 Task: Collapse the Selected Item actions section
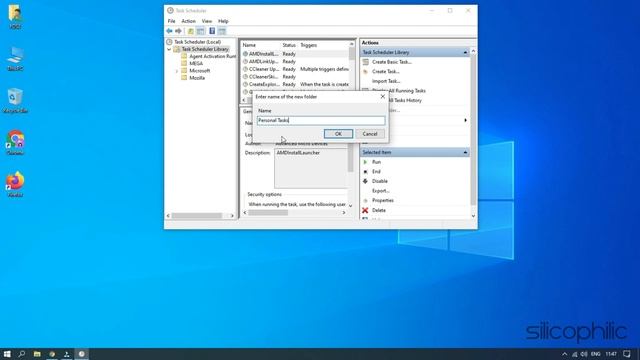pyautogui.click(x=465, y=153)
